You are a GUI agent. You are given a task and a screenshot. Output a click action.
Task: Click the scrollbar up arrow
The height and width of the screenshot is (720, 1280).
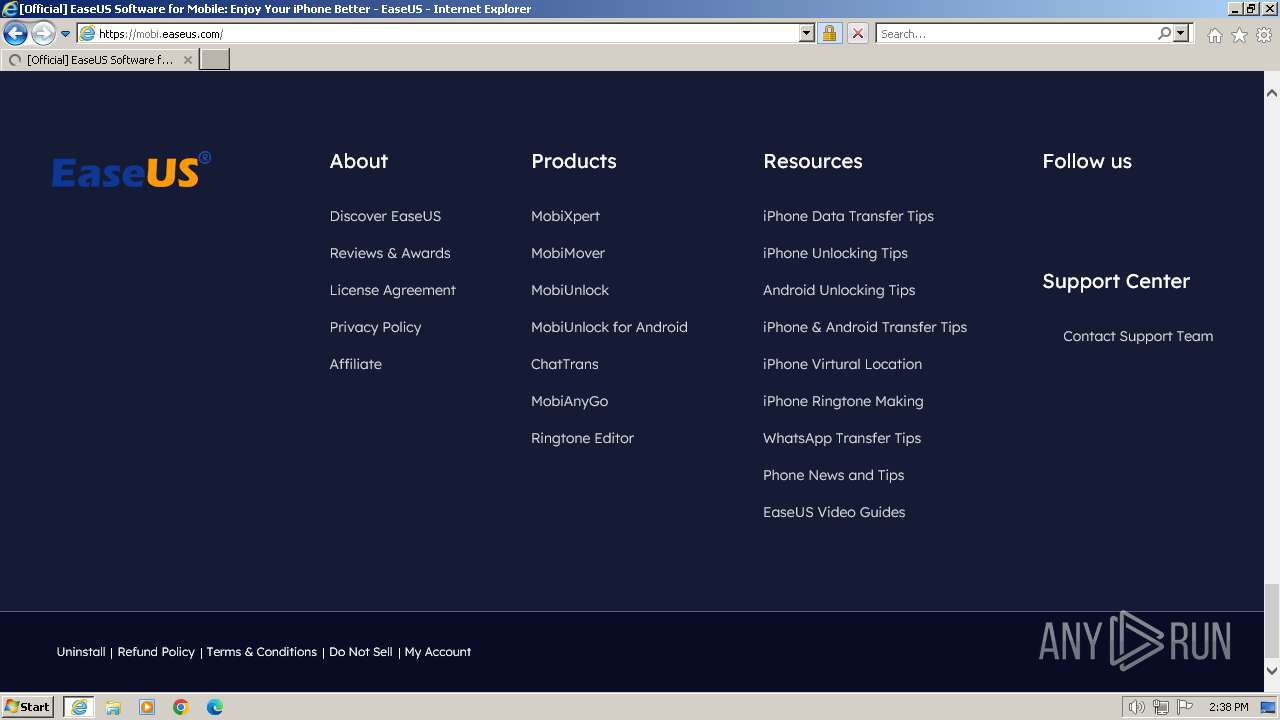(1272, 92)
